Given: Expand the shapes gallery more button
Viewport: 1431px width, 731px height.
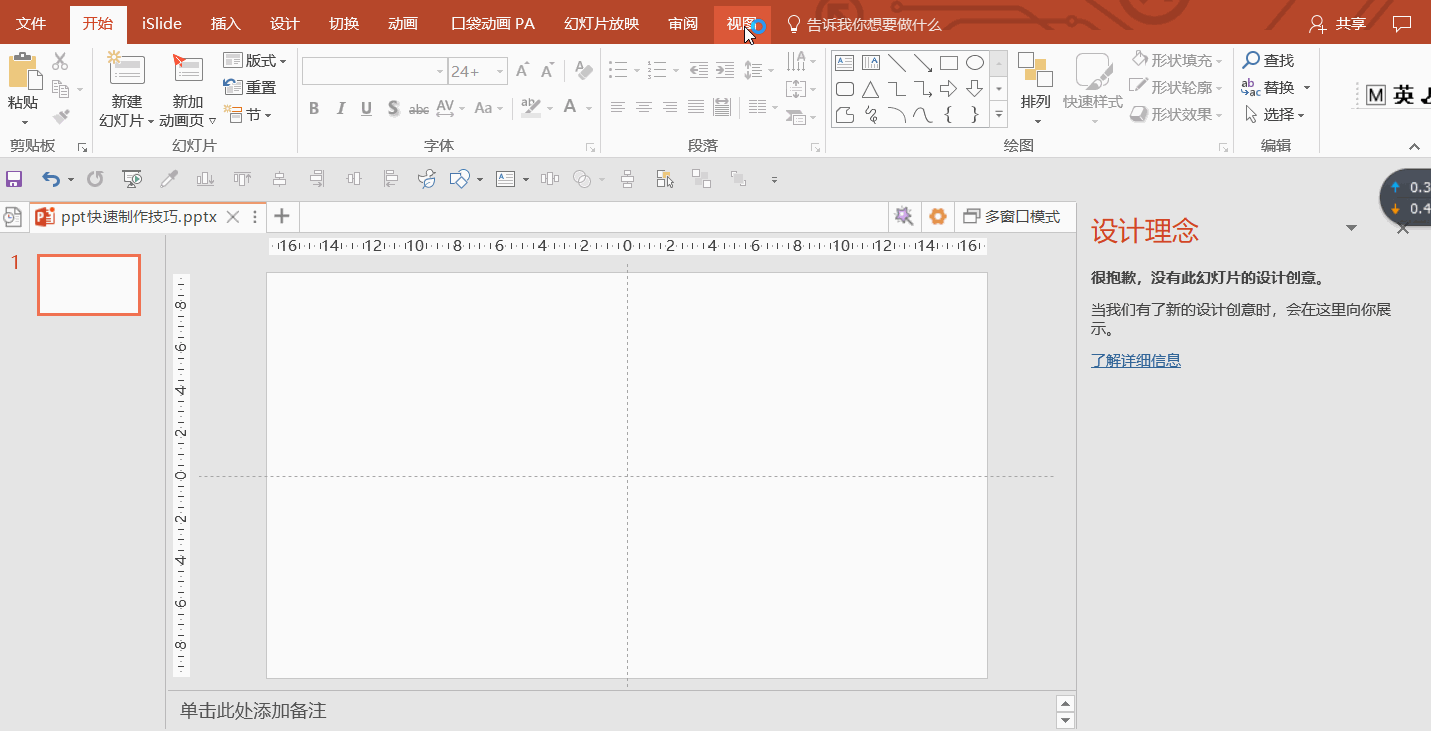Looking at the screenshot, I should (x=999, y=115).
